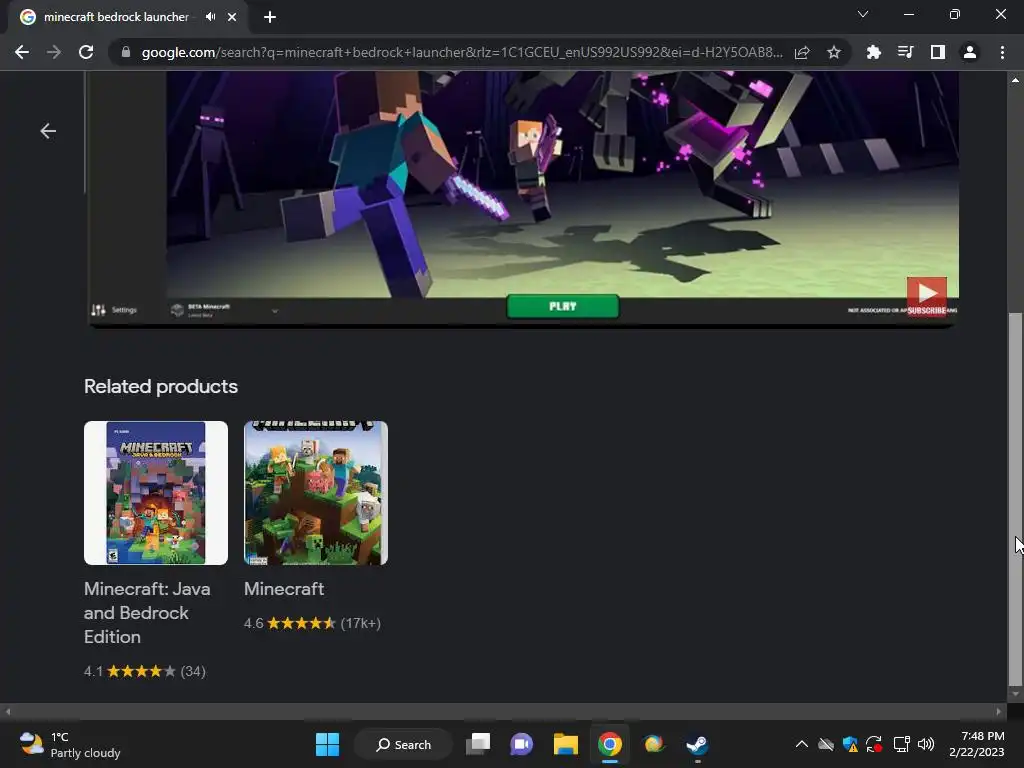View site information lock icon
The width and height of the screenshot is (1024, 768).
(x=126, y=52)
